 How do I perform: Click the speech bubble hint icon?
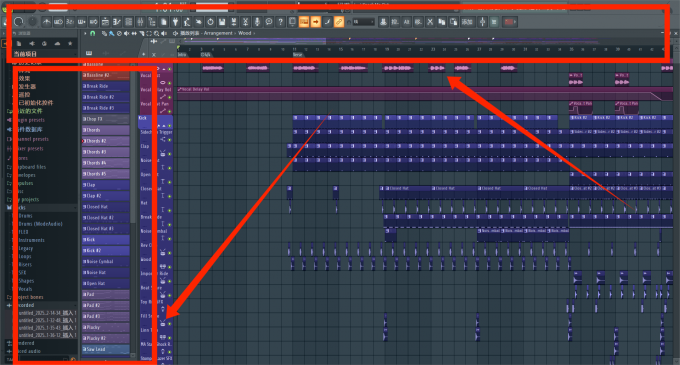(x=269, y=22)
